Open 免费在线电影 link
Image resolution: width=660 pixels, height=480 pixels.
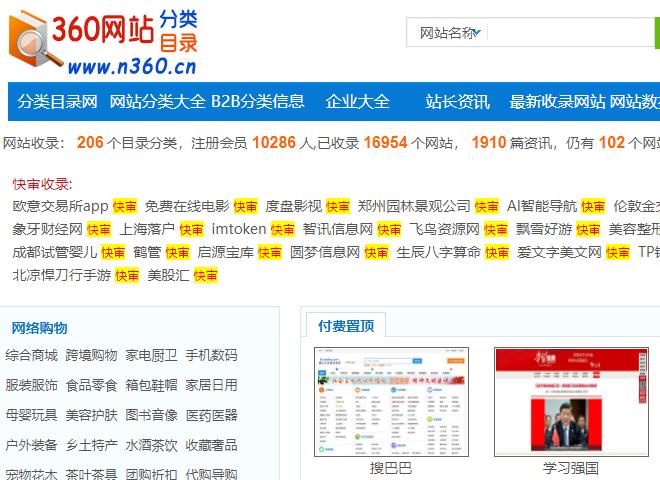point(187,206)
